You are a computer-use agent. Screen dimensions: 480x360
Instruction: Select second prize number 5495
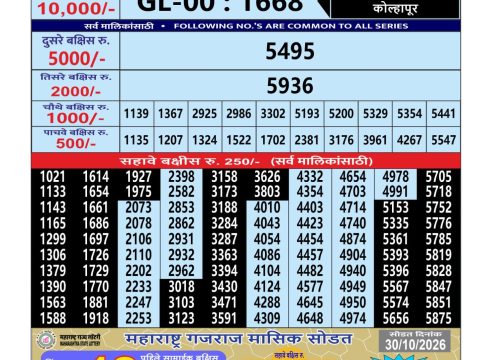290,51
